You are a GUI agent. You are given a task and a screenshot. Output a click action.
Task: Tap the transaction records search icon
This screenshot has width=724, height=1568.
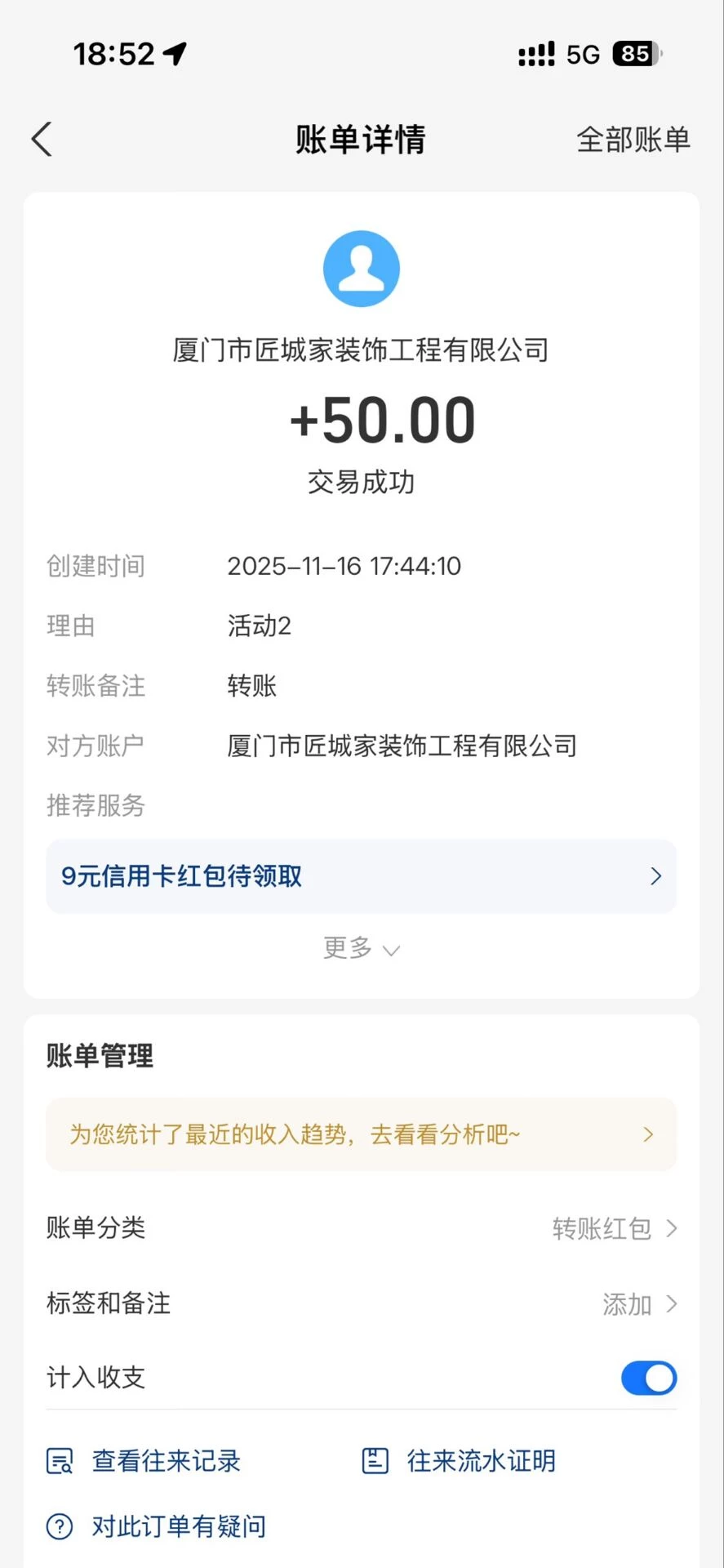pos(60,1461)
